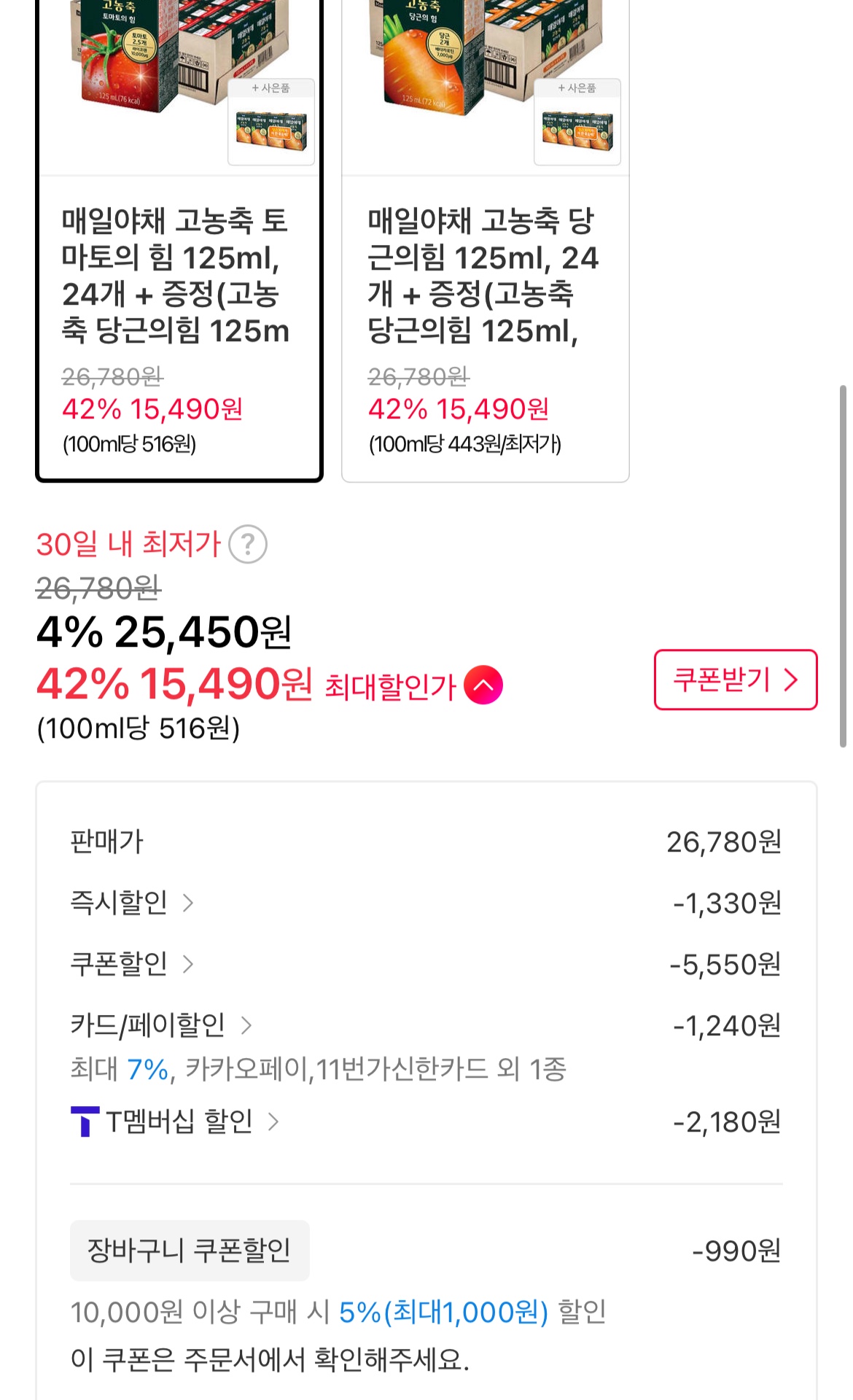
Task: Click the 장바구니 쿠폰할인 label
Action: (x=190, y=1251)
